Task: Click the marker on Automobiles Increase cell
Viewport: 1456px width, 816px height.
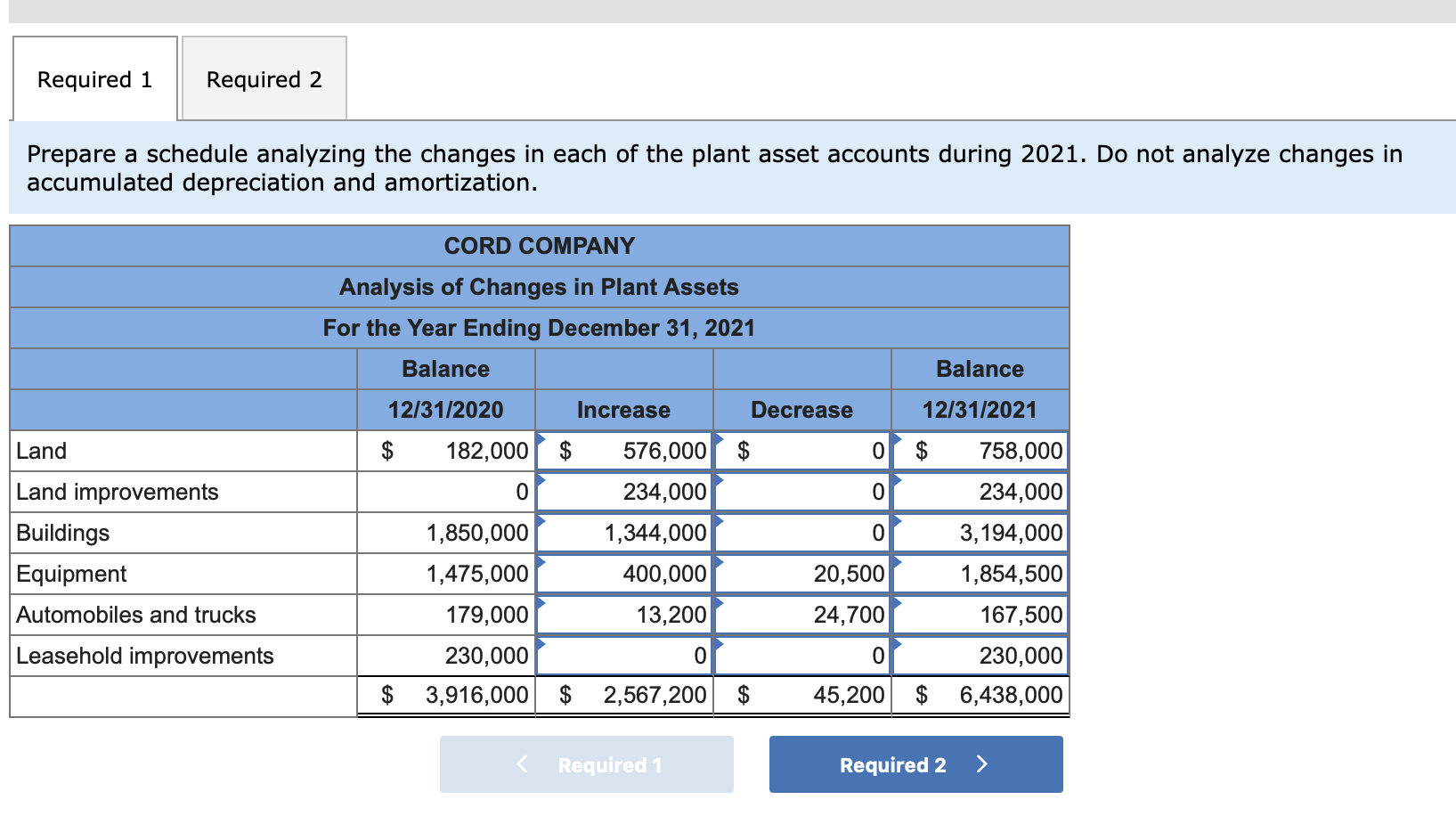Action: point(541,604)
